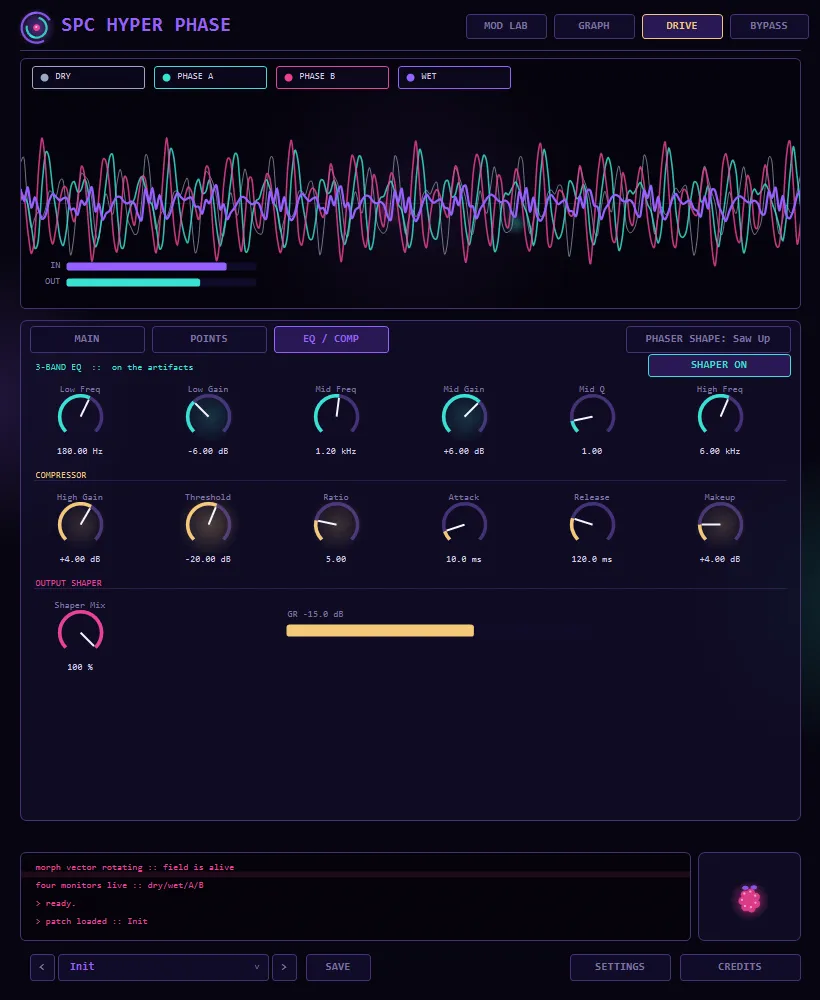Open the Init preset dropdown
The image size is (820, 1000).
163,967
